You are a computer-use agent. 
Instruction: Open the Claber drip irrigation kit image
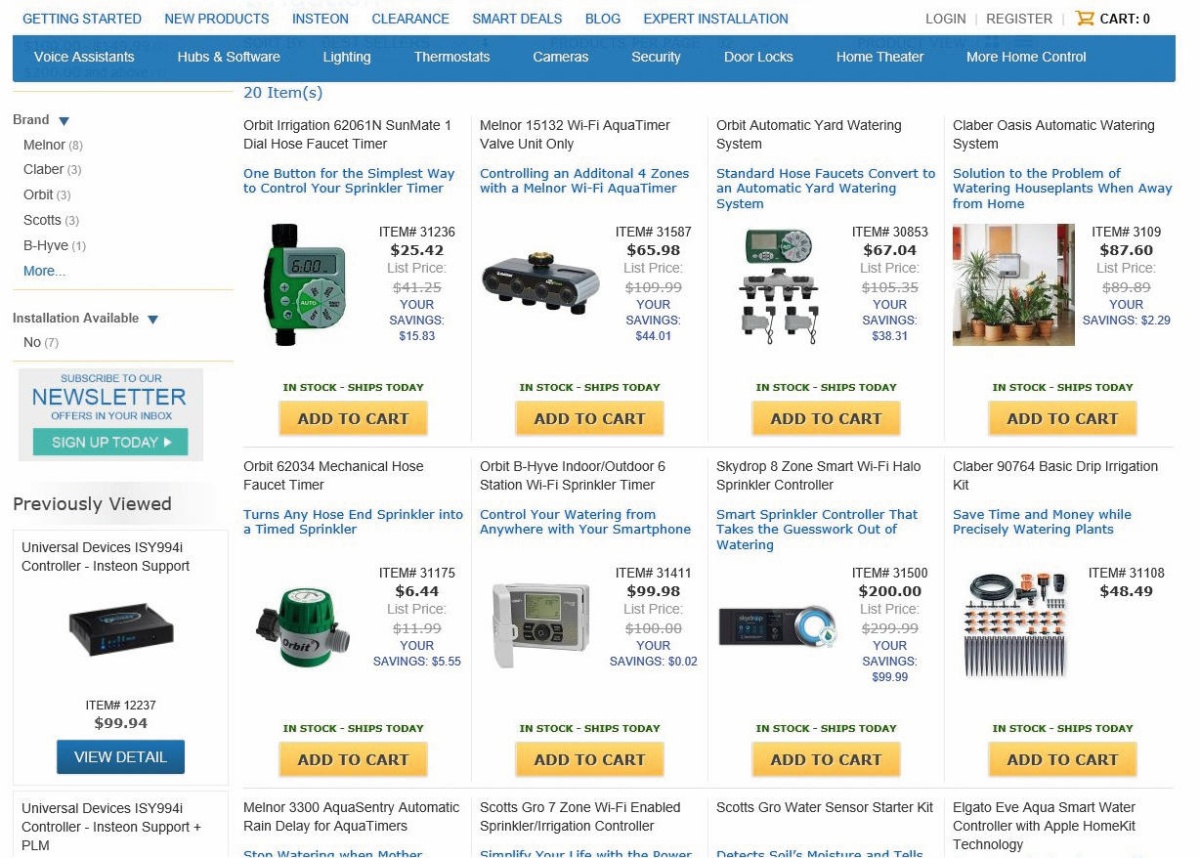[1012, 625]
